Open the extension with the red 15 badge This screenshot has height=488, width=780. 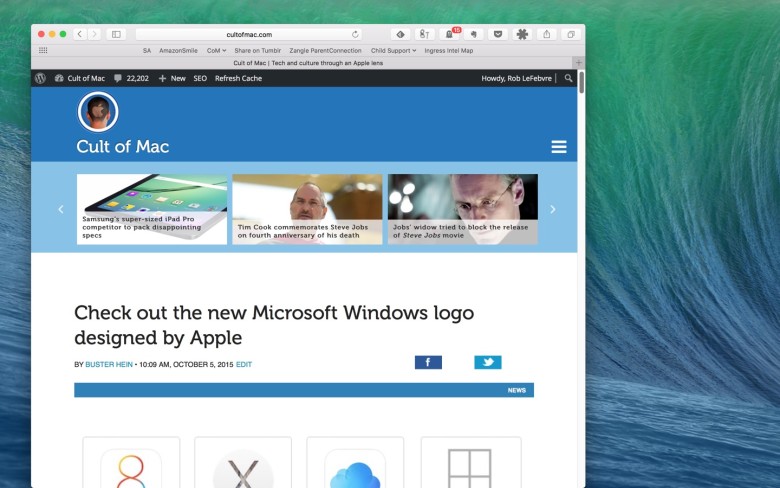450,34
